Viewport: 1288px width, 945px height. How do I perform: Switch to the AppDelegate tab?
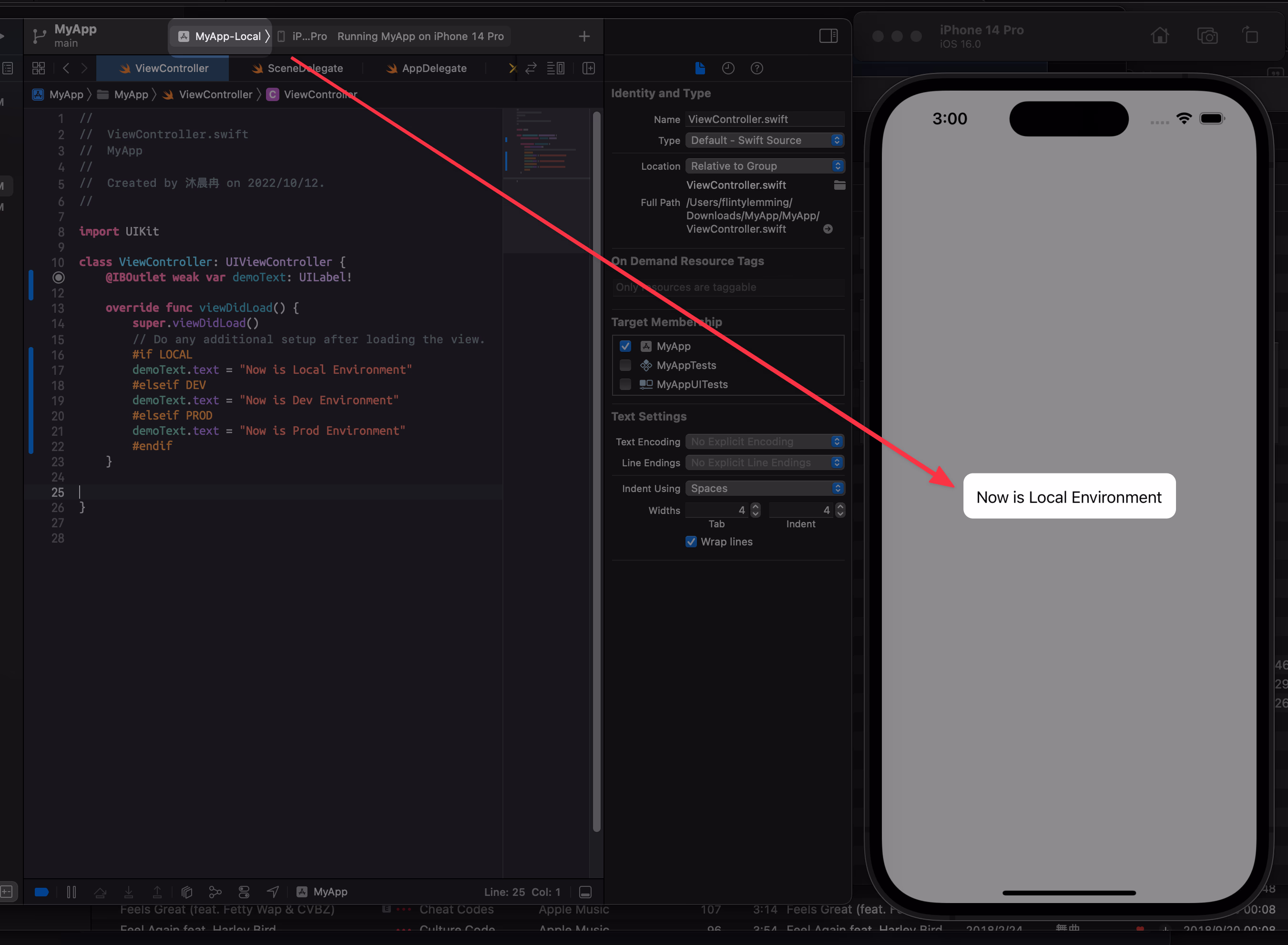tap(427, 68)
